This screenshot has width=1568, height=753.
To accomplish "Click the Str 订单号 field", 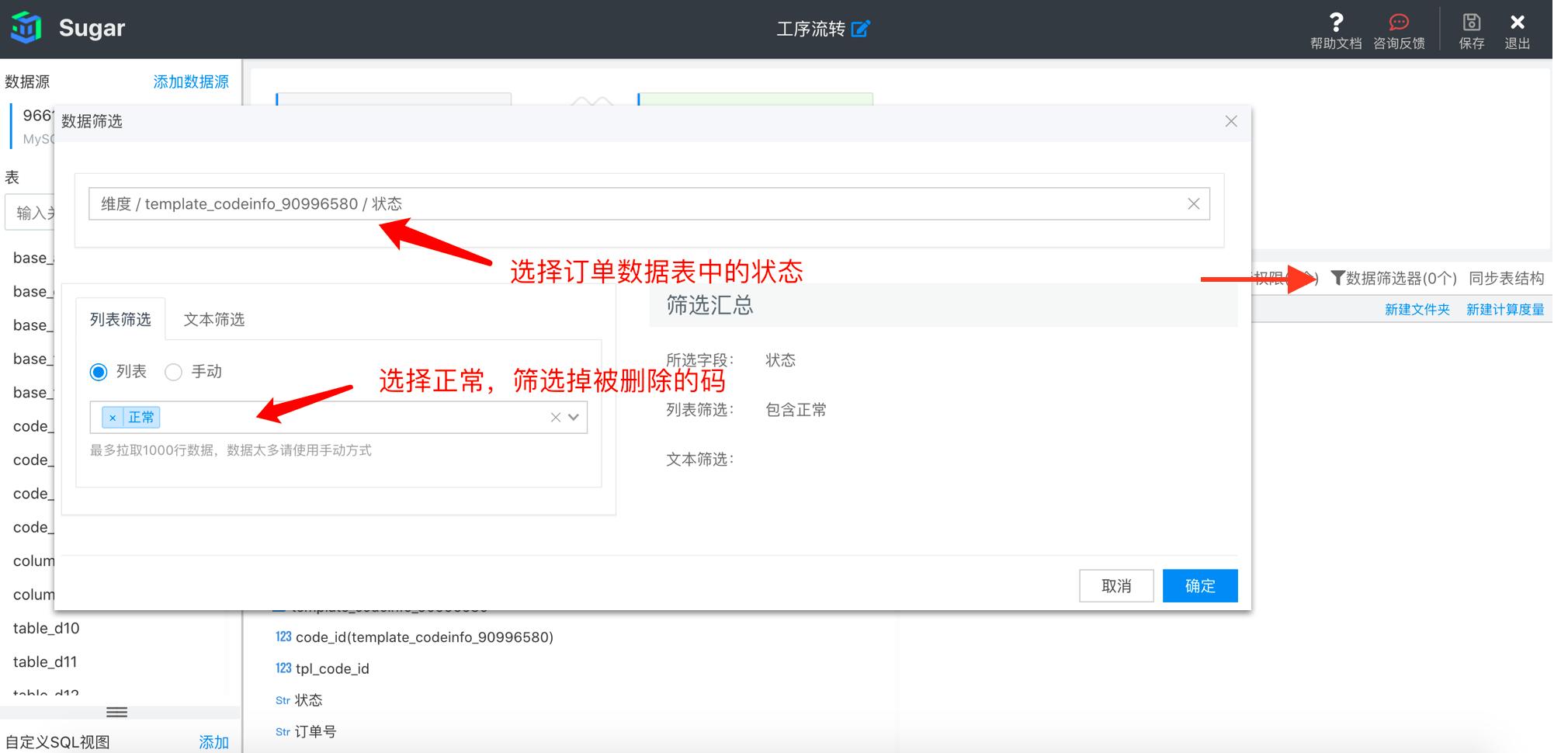I will tap(306, 731).
